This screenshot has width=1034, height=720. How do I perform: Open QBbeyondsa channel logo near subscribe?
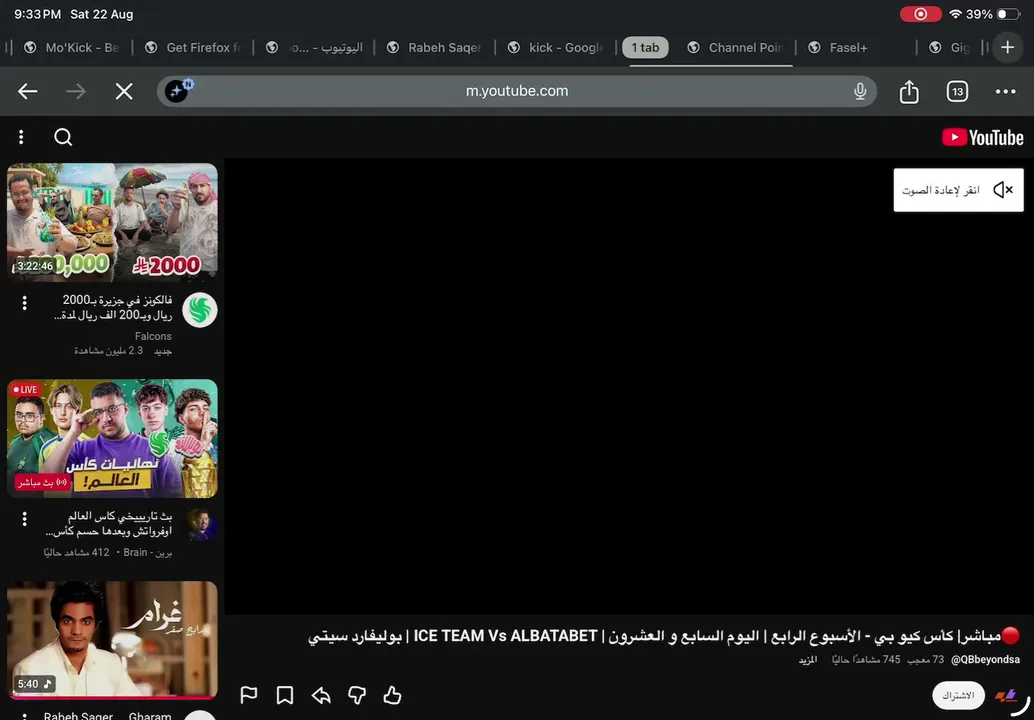tap(1006, 695)
